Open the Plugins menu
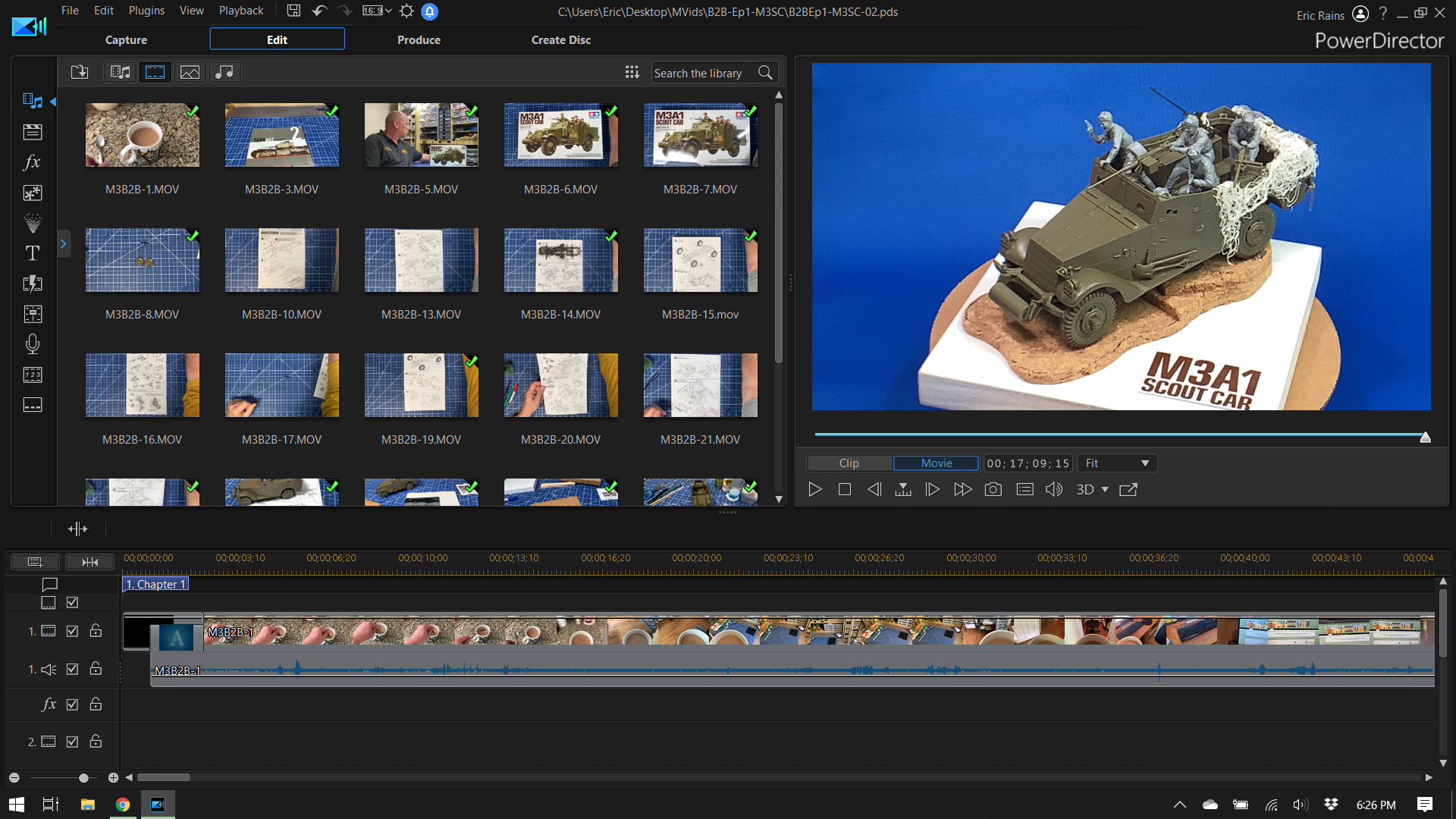Screen dimensions: 1456x819 (x=146, y=11)
